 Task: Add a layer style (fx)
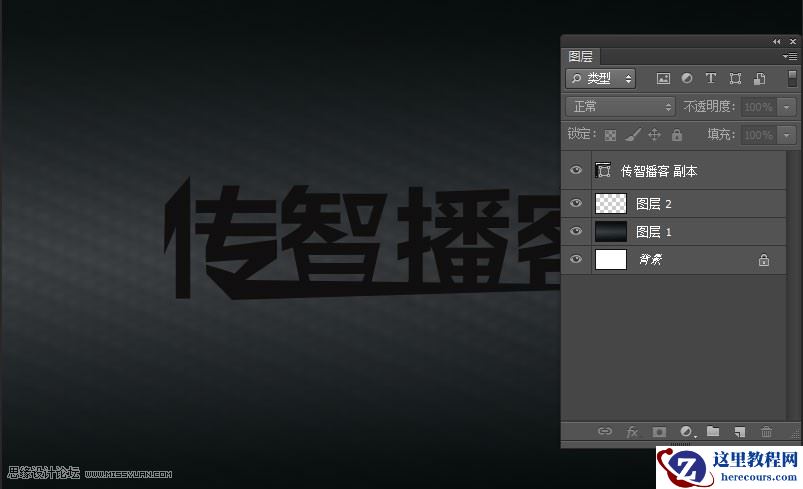[x=632, y=432]
